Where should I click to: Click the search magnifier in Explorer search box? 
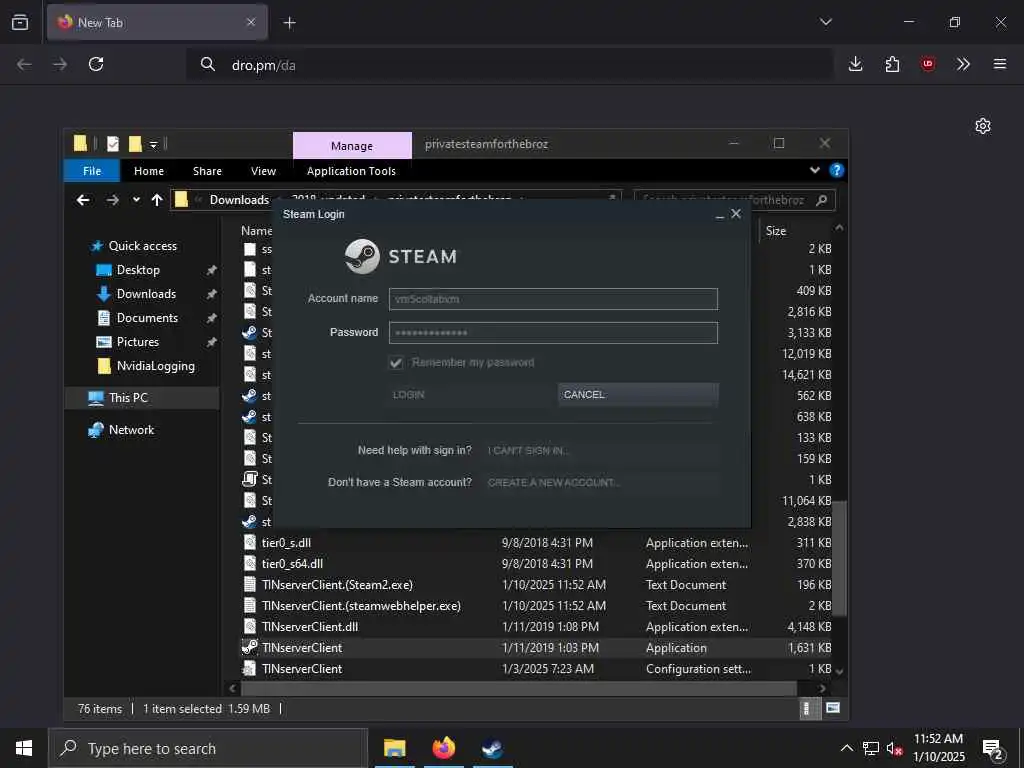tap(822, 200)
